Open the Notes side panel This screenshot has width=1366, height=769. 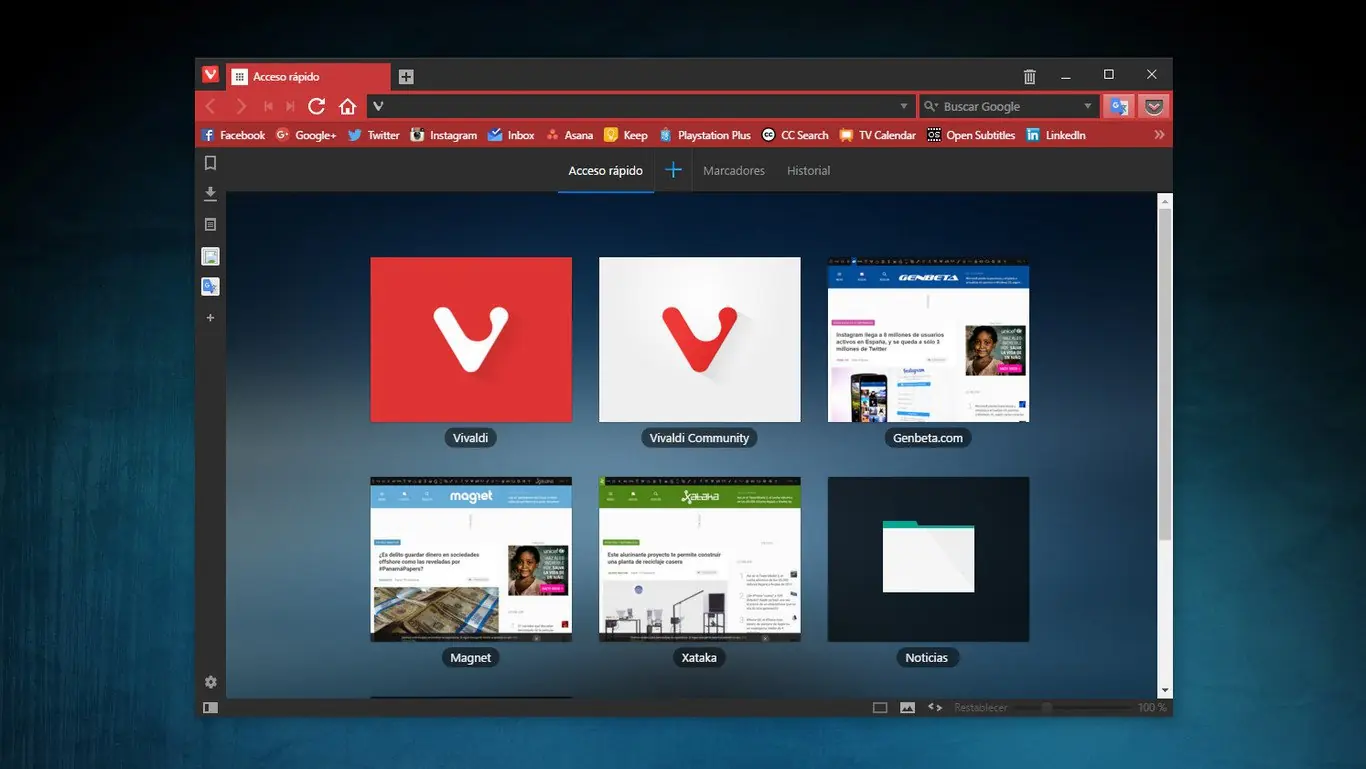point(210,225)
